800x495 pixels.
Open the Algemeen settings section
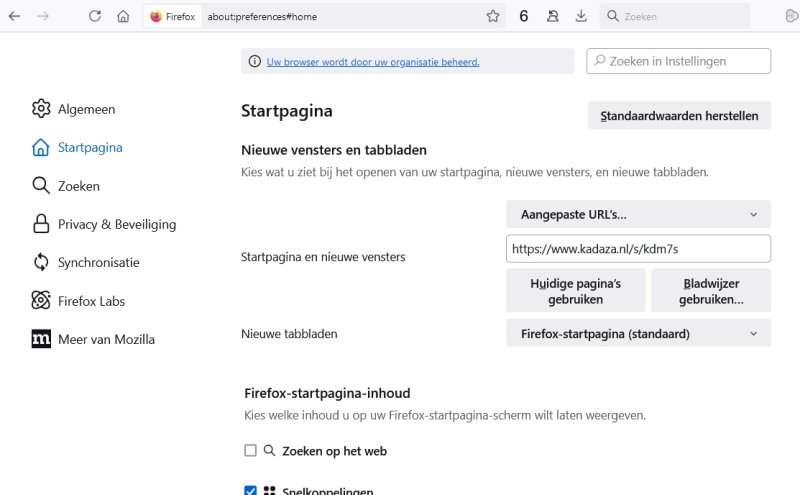[x=85, y=109]
